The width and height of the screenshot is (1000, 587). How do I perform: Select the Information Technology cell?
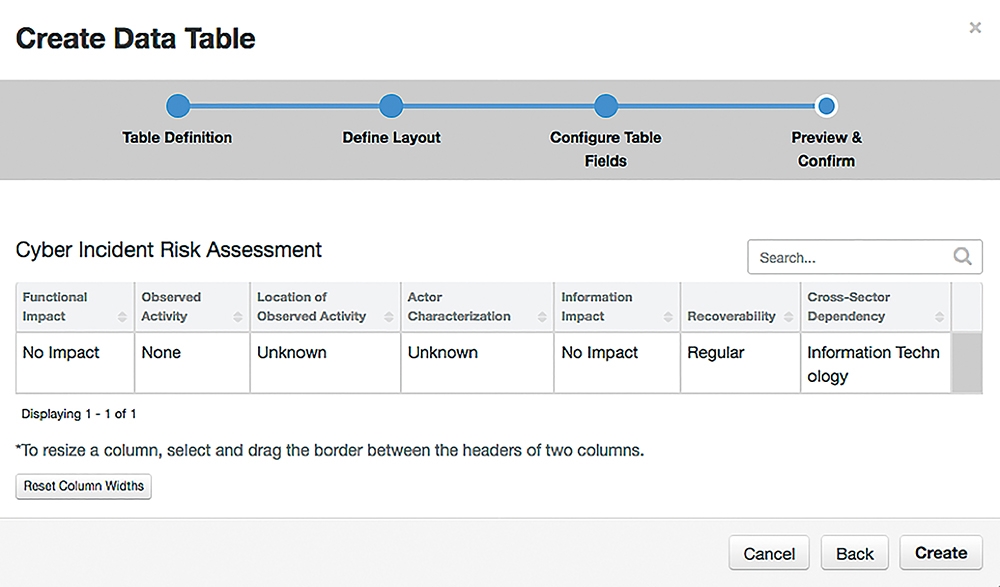[876, 363]
